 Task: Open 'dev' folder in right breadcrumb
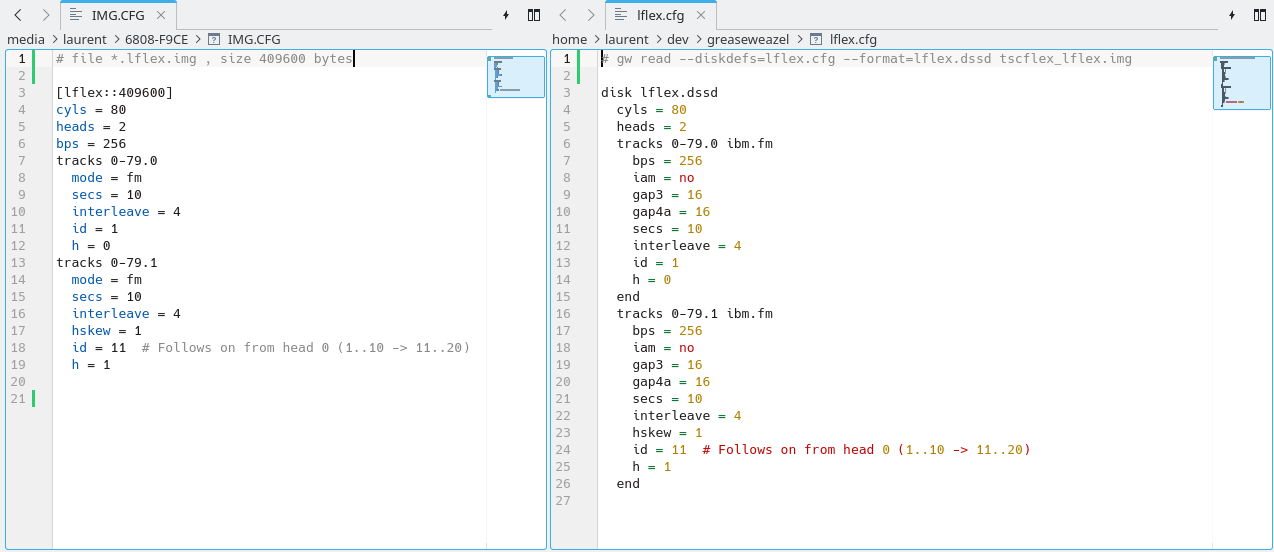point(678,39)
